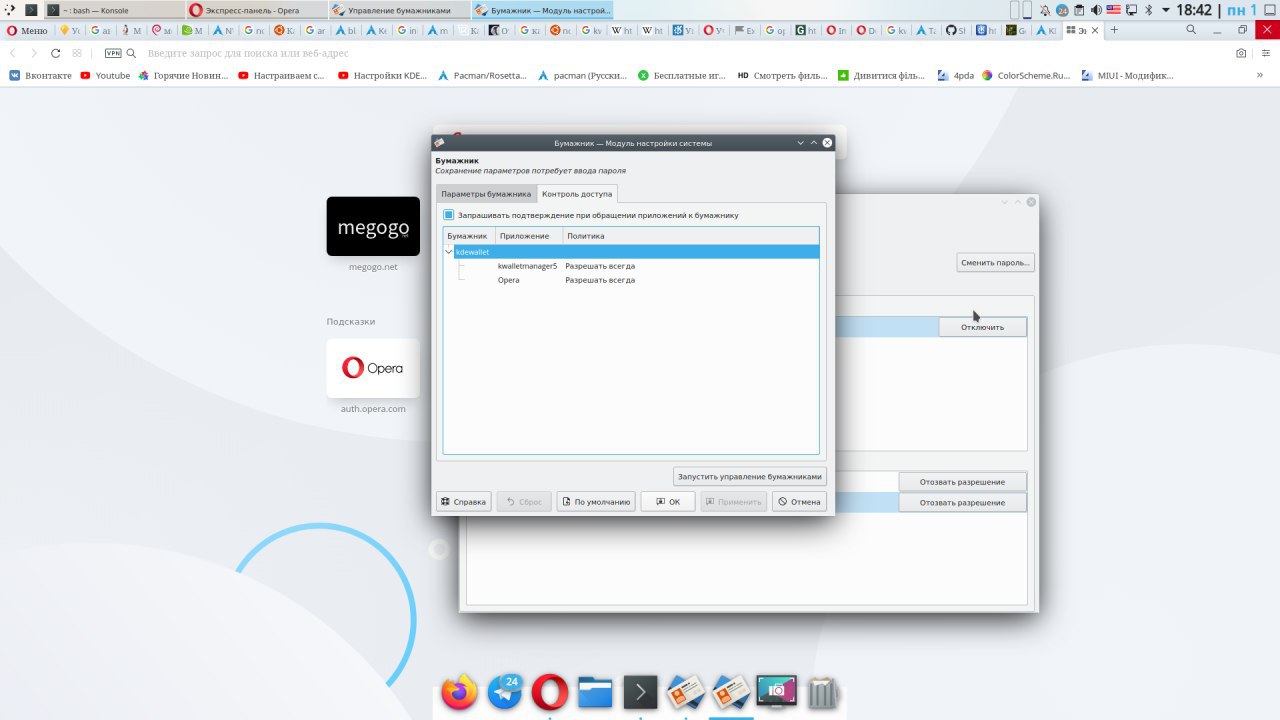Viewport: 1280px width, 720px height.
Task: Toggle the confirmation prompt checkbox for wallet access
Action: pyautogui.click(x=449, y=215)
